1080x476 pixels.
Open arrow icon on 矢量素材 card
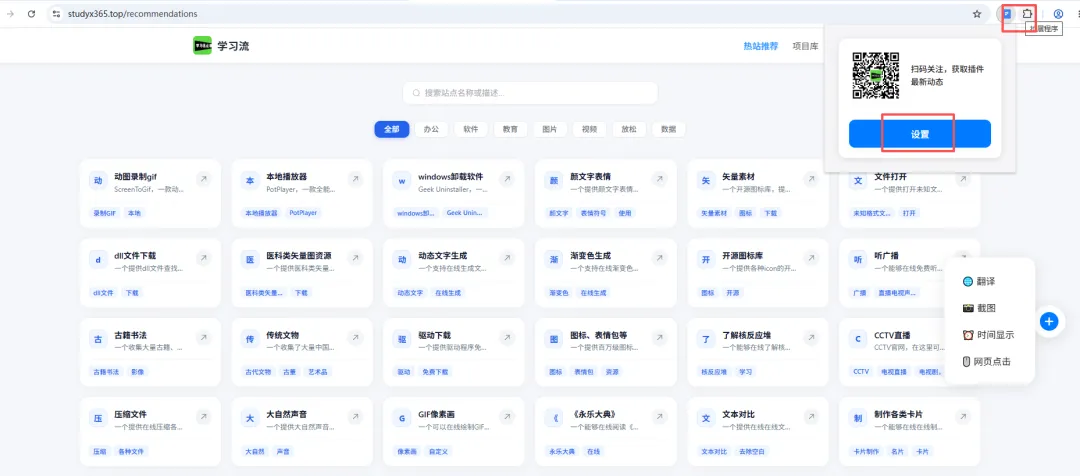811,179
